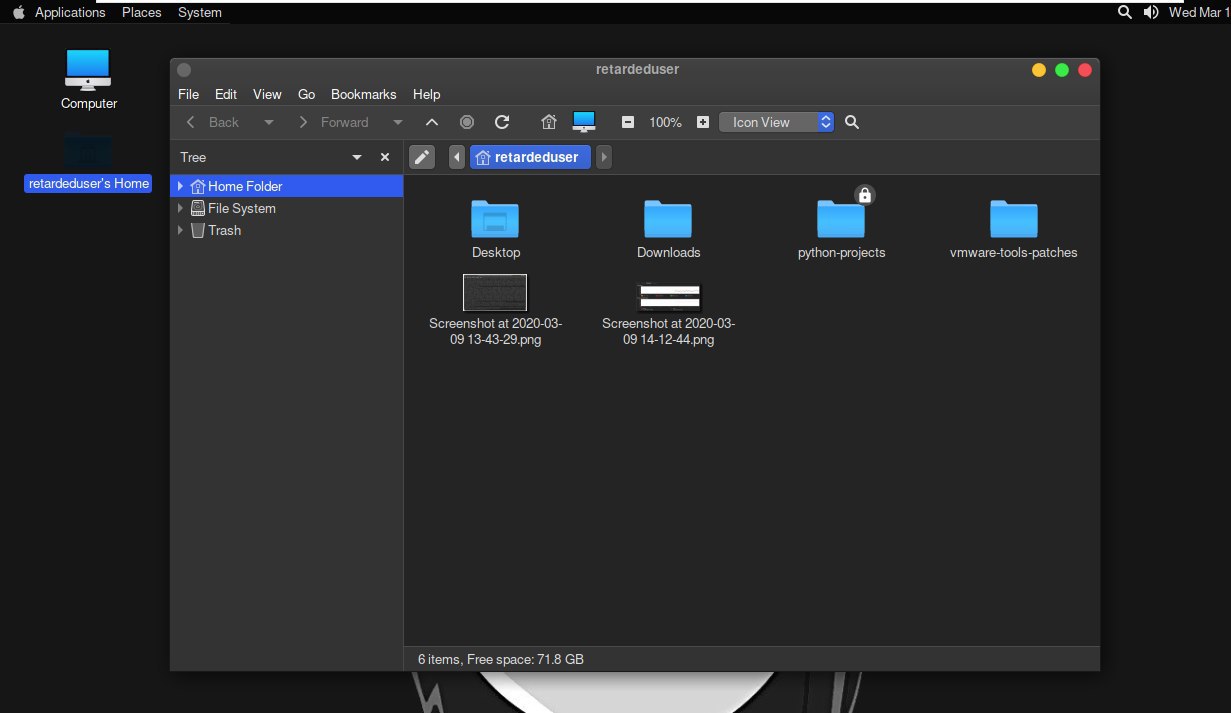The height and width of the screenshot is (713, 1231).
Task: Open the System panel menu
Action: tap(200, 12)
